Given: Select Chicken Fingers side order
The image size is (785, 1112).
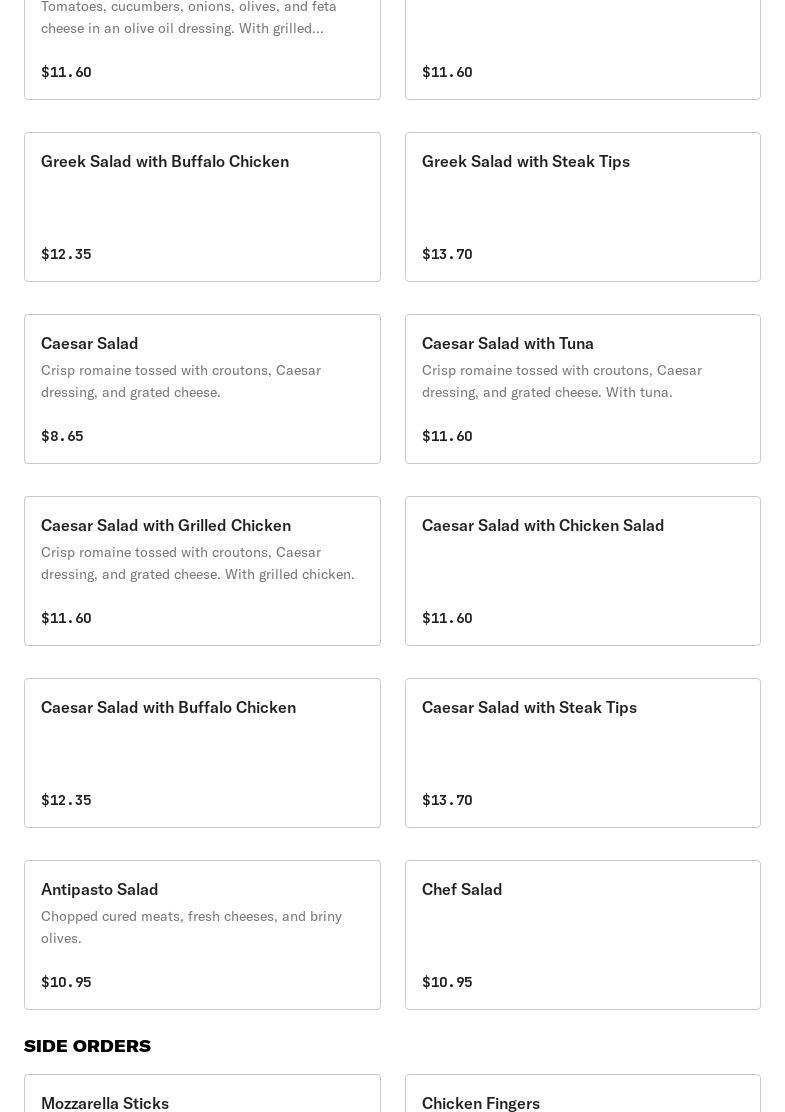Looking at the screenshot, I should (583, 1093).
